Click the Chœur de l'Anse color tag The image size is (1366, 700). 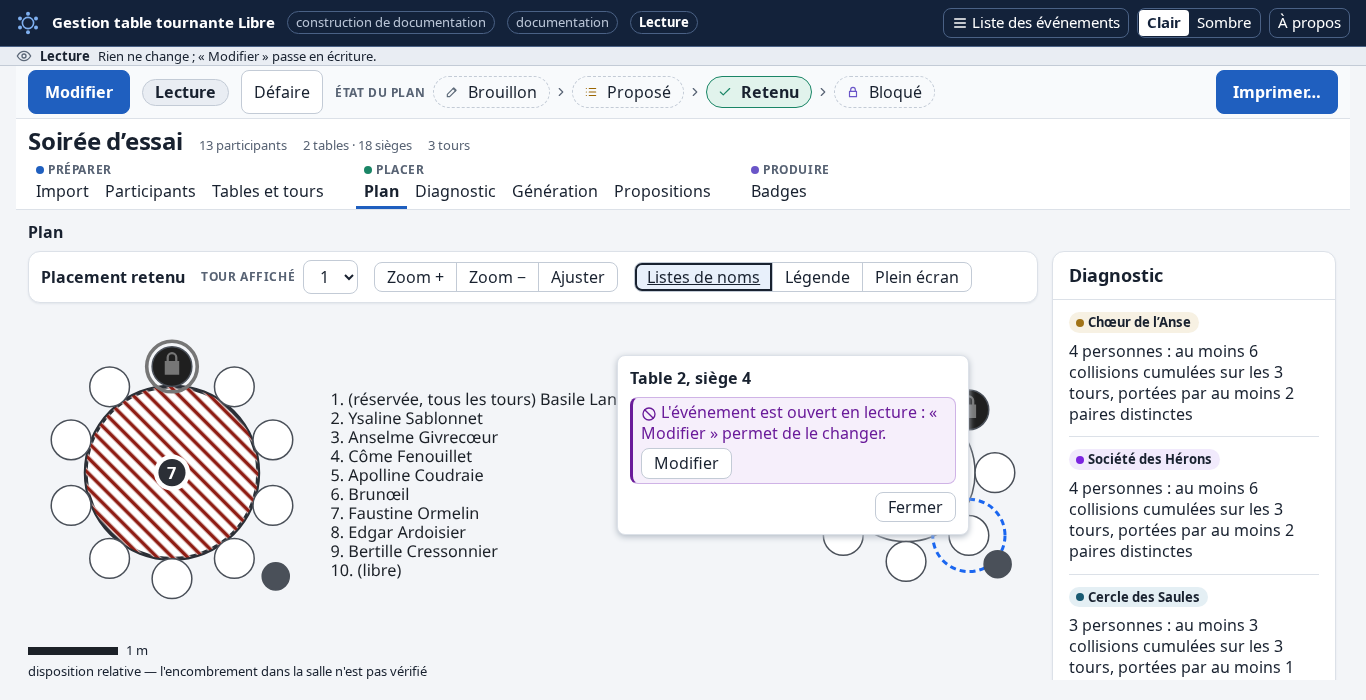1134,322
